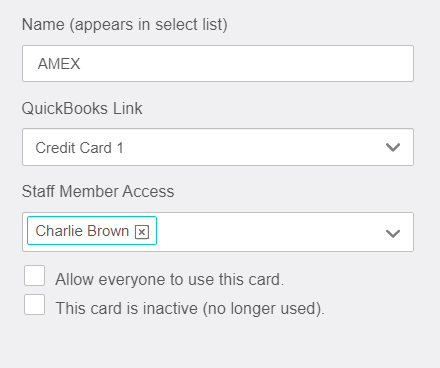Click the 'Name (appears in select list)' label

tap(124, 25)
